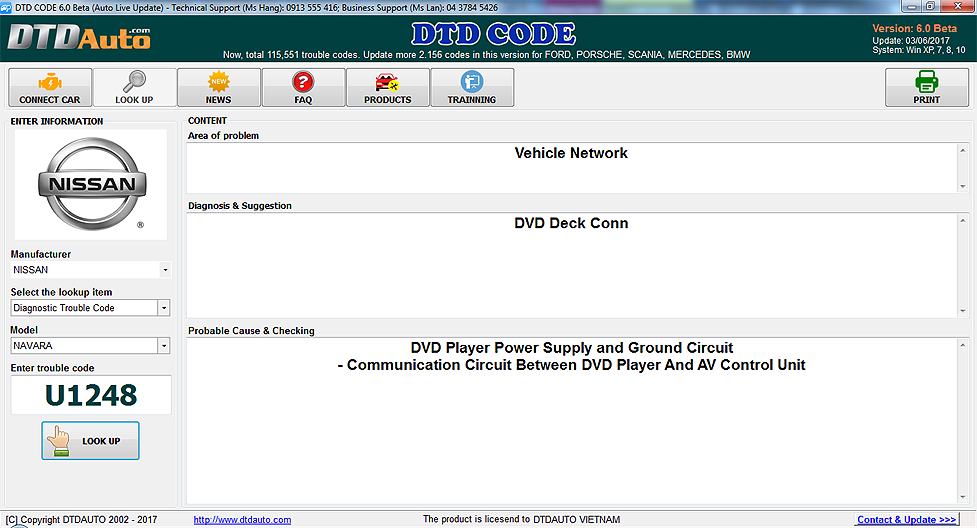Click the 'DVD Deck Conn' text
The image size is (977, 528).
pos(571,223)
